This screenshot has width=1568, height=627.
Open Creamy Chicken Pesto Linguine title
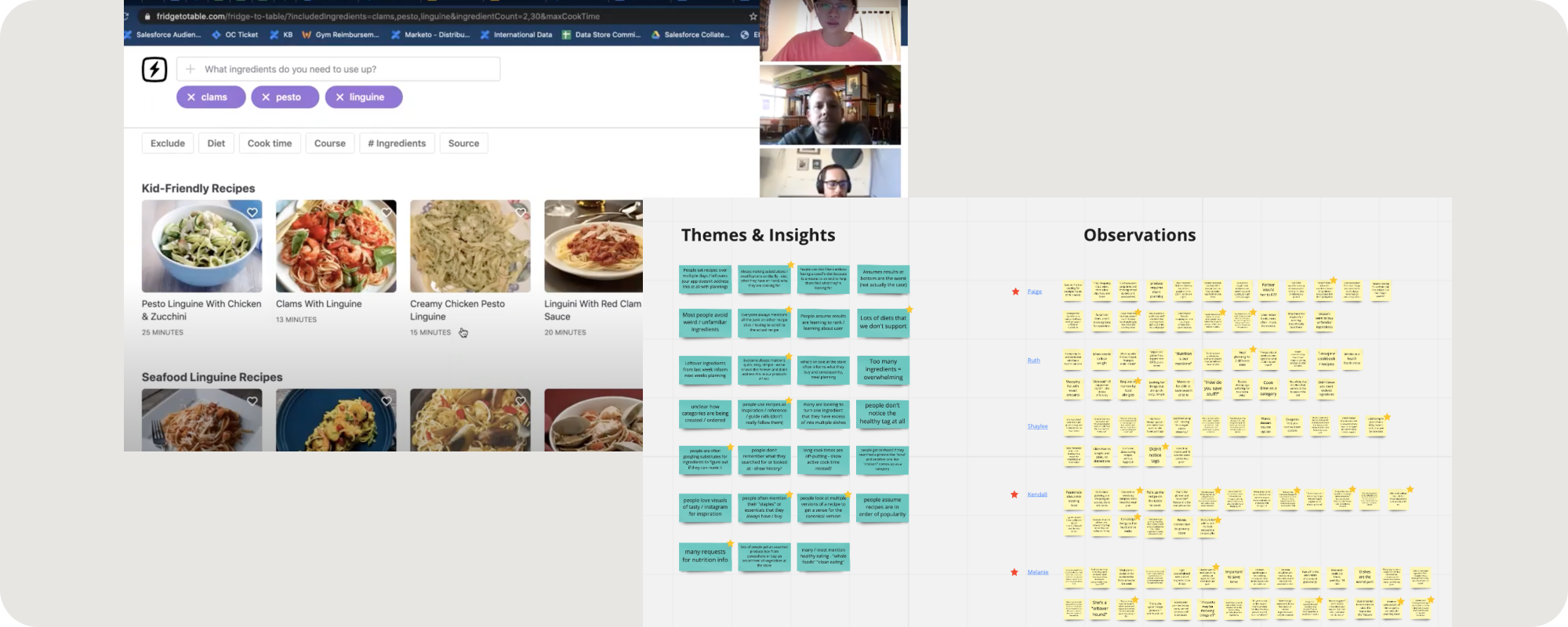pos(458,310)
